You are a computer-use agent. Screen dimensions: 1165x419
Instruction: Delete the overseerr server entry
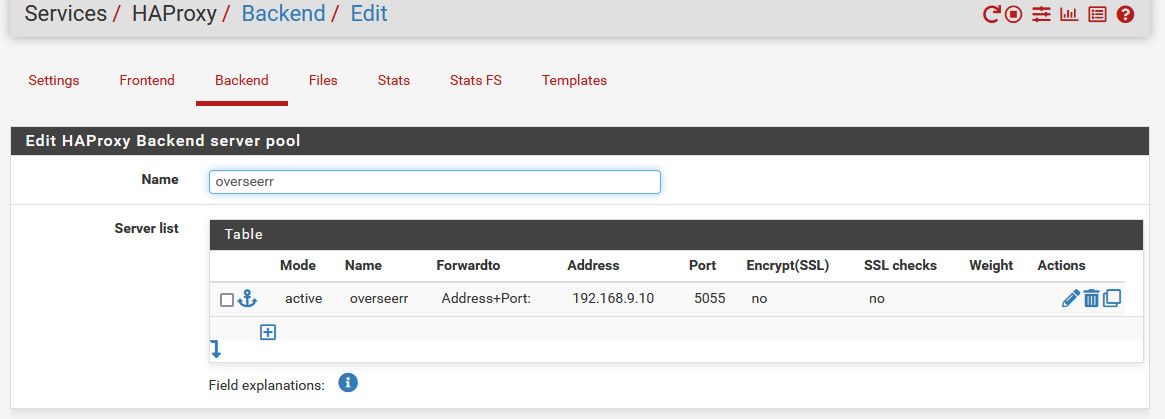1091,299
